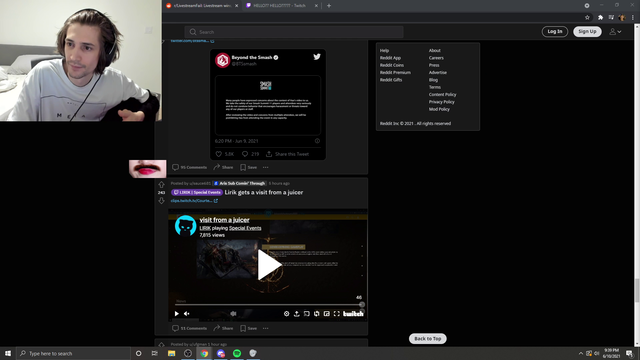Image resolution: width=640 pixels, height=360 pixels.
Task: Like the Beyond the Smash tweet
Action: [x=219, y=154]
